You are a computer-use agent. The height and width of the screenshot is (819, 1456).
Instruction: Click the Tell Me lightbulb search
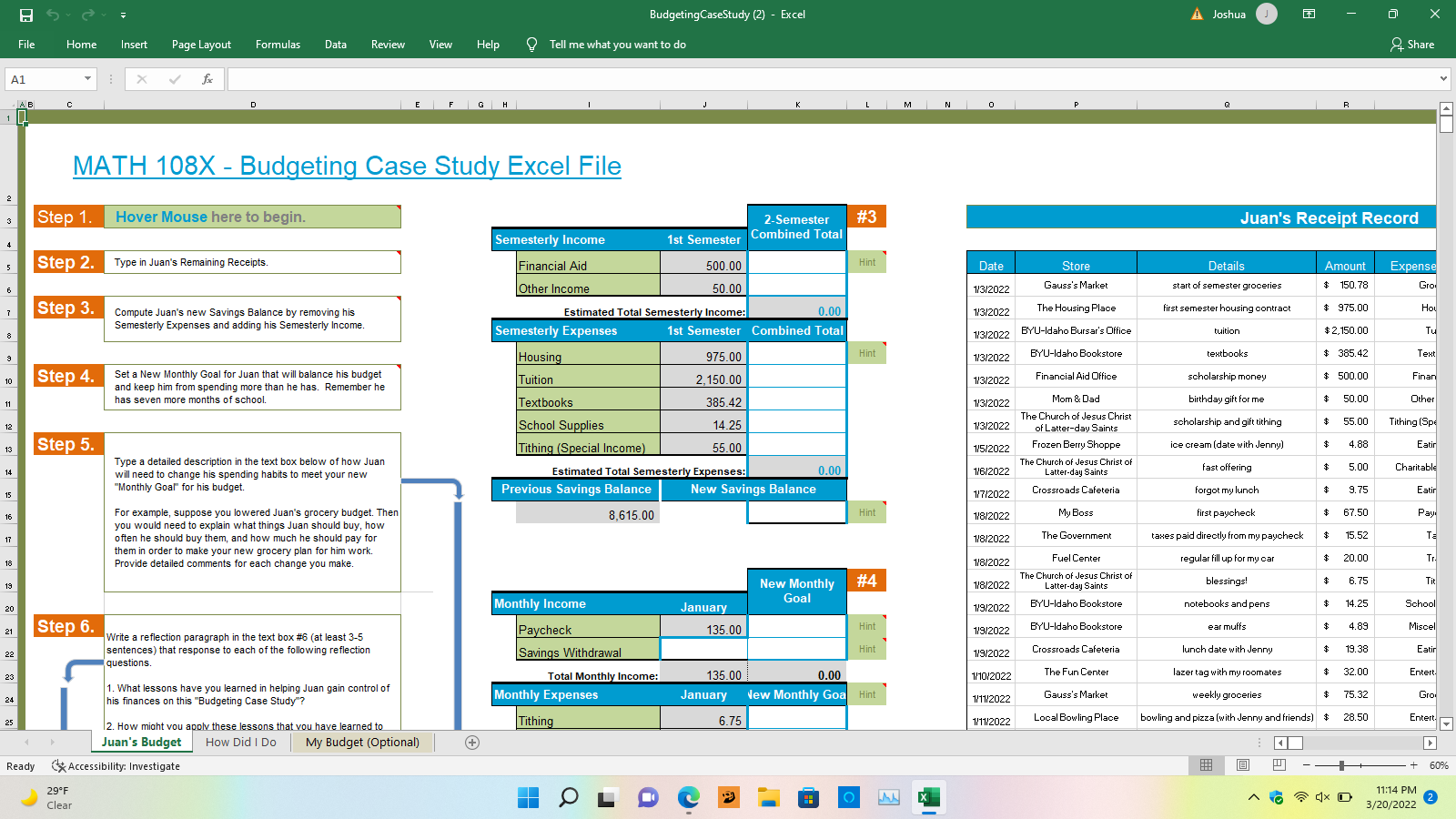coord(531,44)
